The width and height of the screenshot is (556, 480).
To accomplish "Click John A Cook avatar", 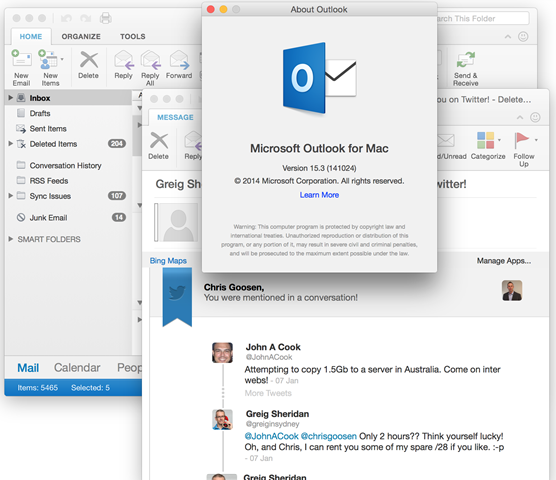I will point(222,352).
